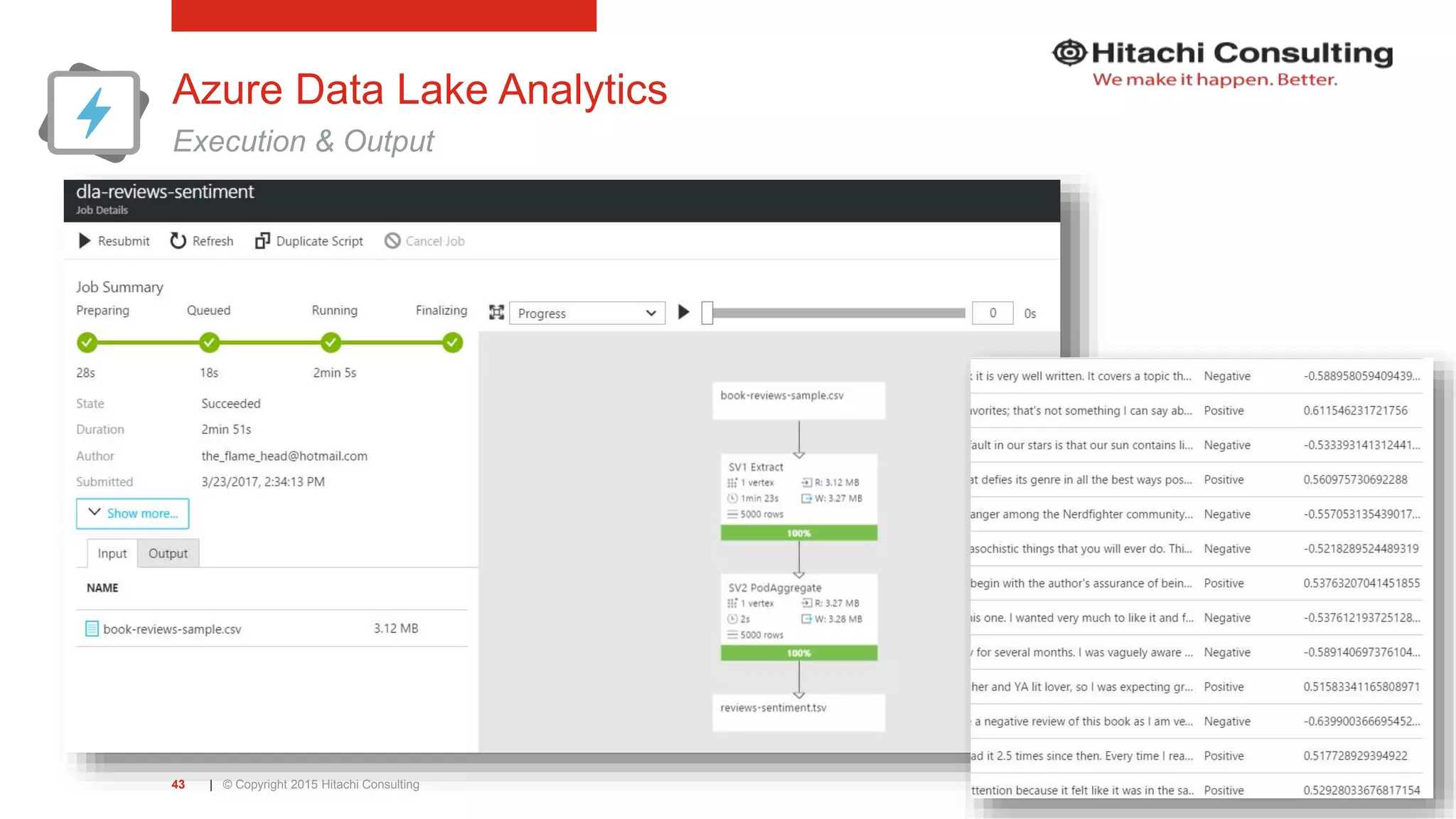Click SV1 Extract read 3.12 MB icon

(806, 483)
